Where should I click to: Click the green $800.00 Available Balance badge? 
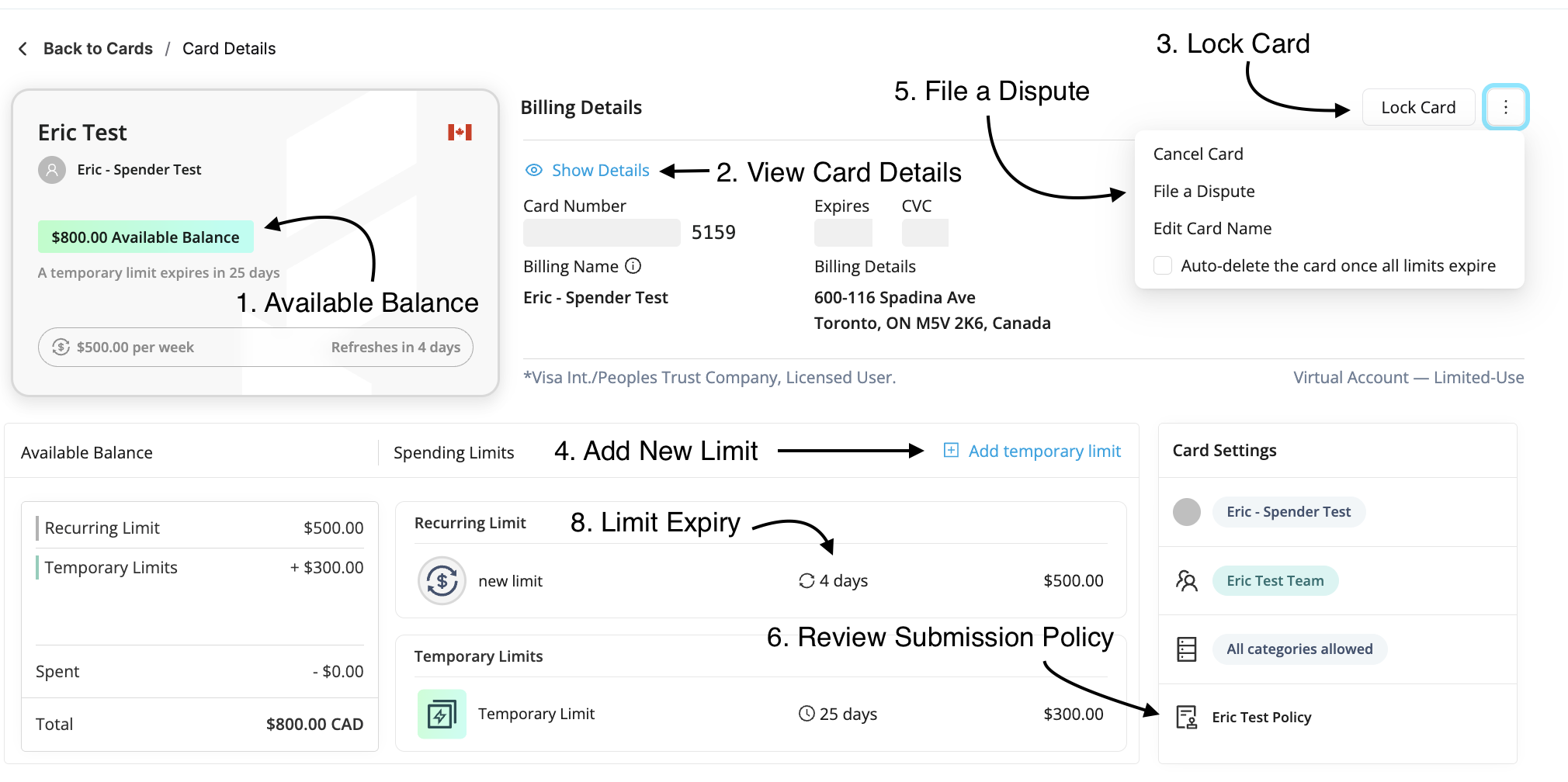[x=145, y=237]
